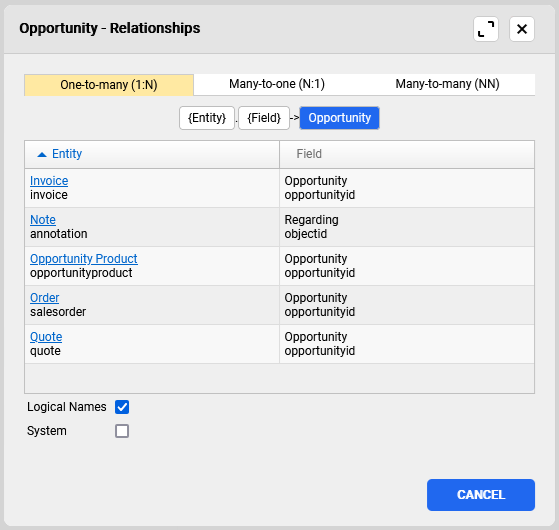Uncheck the Logical Names checkbox

122,407
